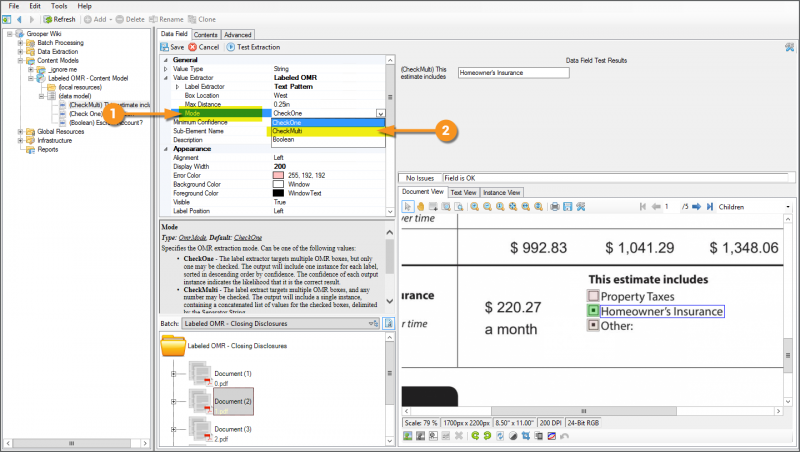The image size is (800, 452).
Task: Click the forward navigation arrow in main toolbar
Action: coord(32,19)
